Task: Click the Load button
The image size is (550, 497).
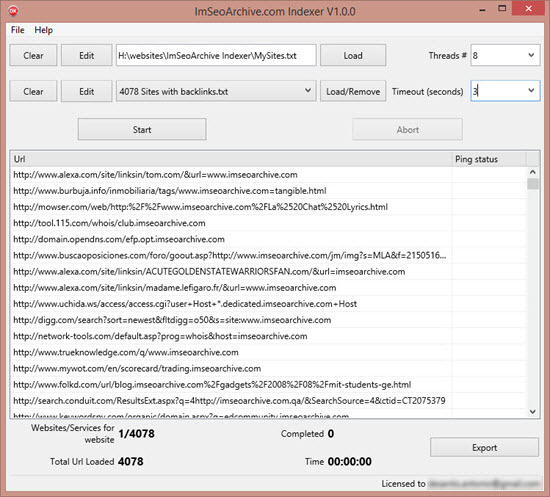Action: pos(353,55)
